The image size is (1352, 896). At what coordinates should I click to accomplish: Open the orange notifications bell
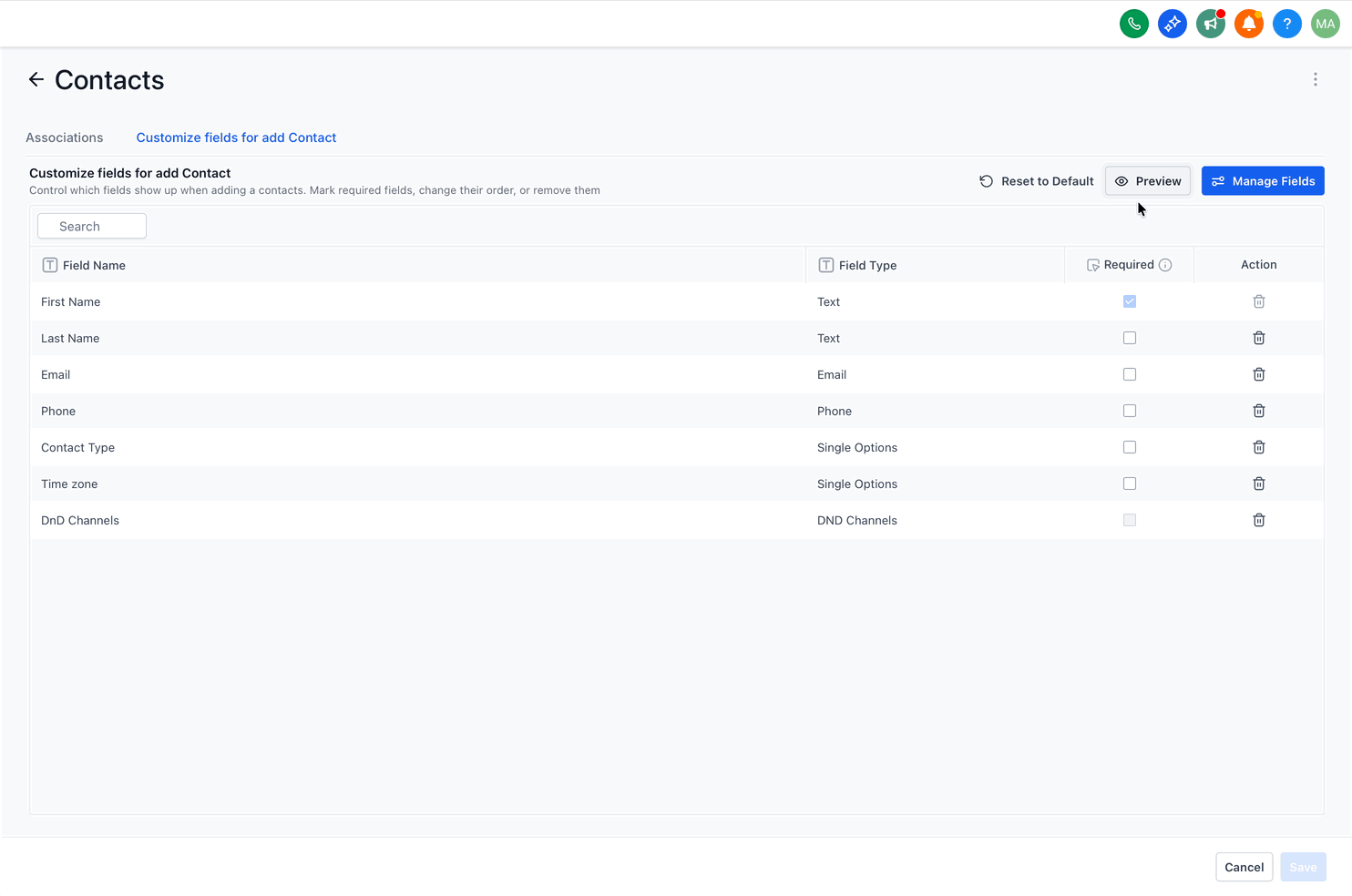click(x=1249, y=24)
